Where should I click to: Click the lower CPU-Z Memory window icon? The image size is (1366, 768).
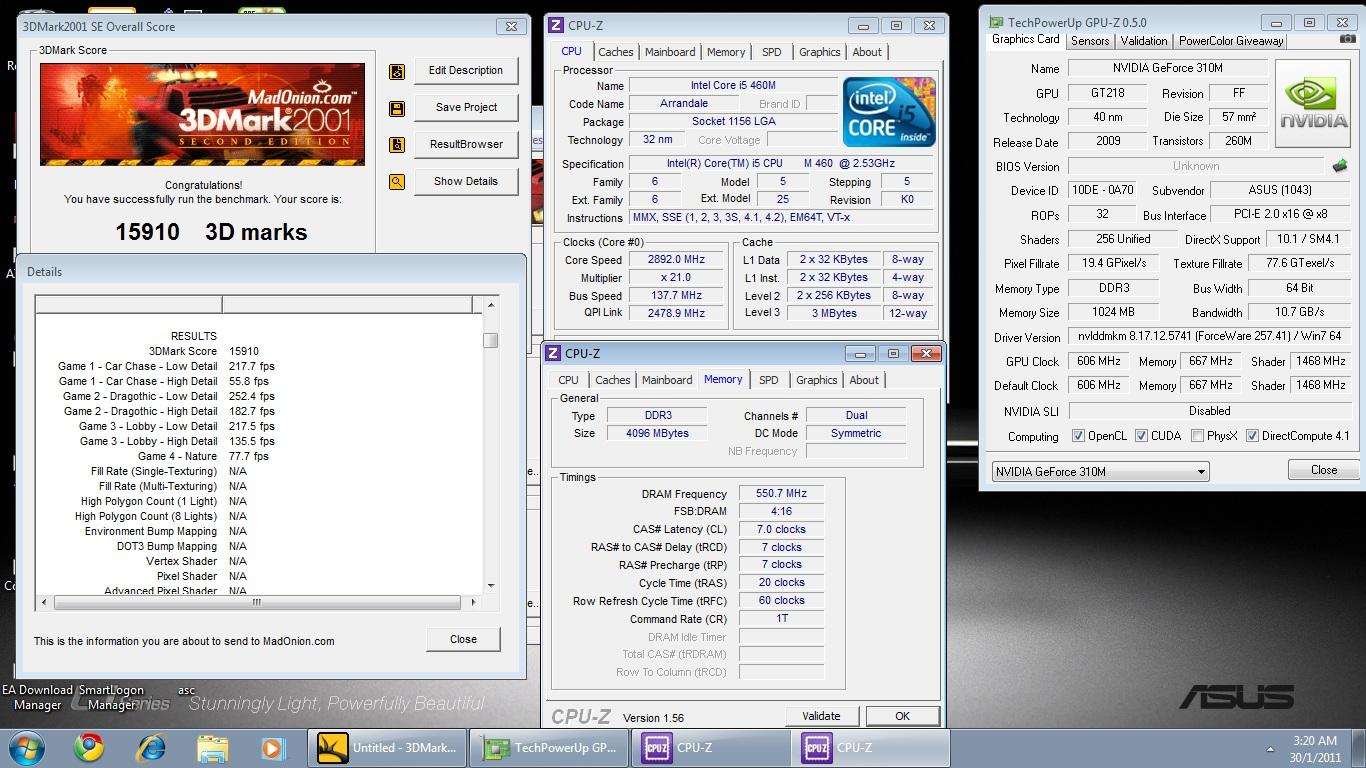[553, 353]
